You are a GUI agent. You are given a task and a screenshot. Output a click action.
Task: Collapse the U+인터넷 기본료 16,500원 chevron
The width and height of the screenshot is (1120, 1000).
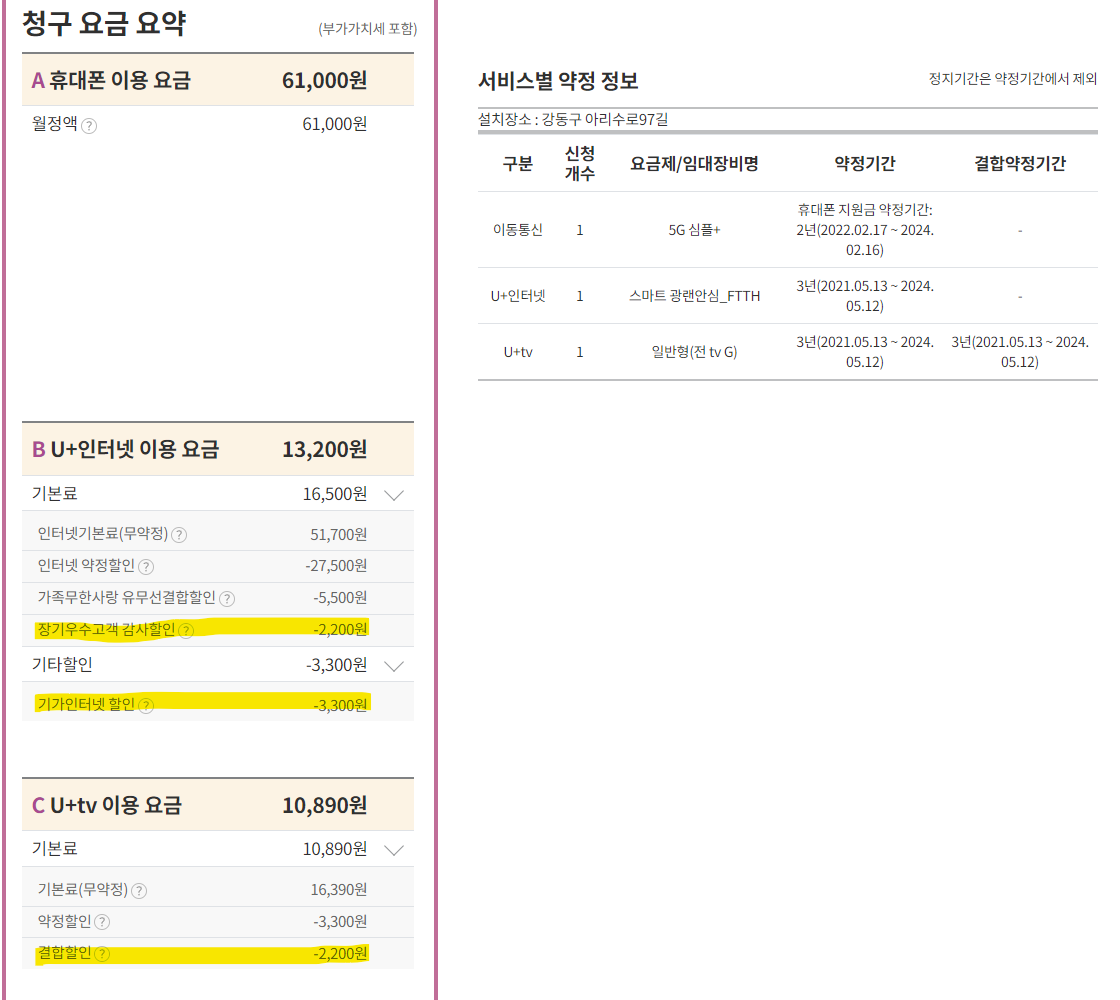394,494
